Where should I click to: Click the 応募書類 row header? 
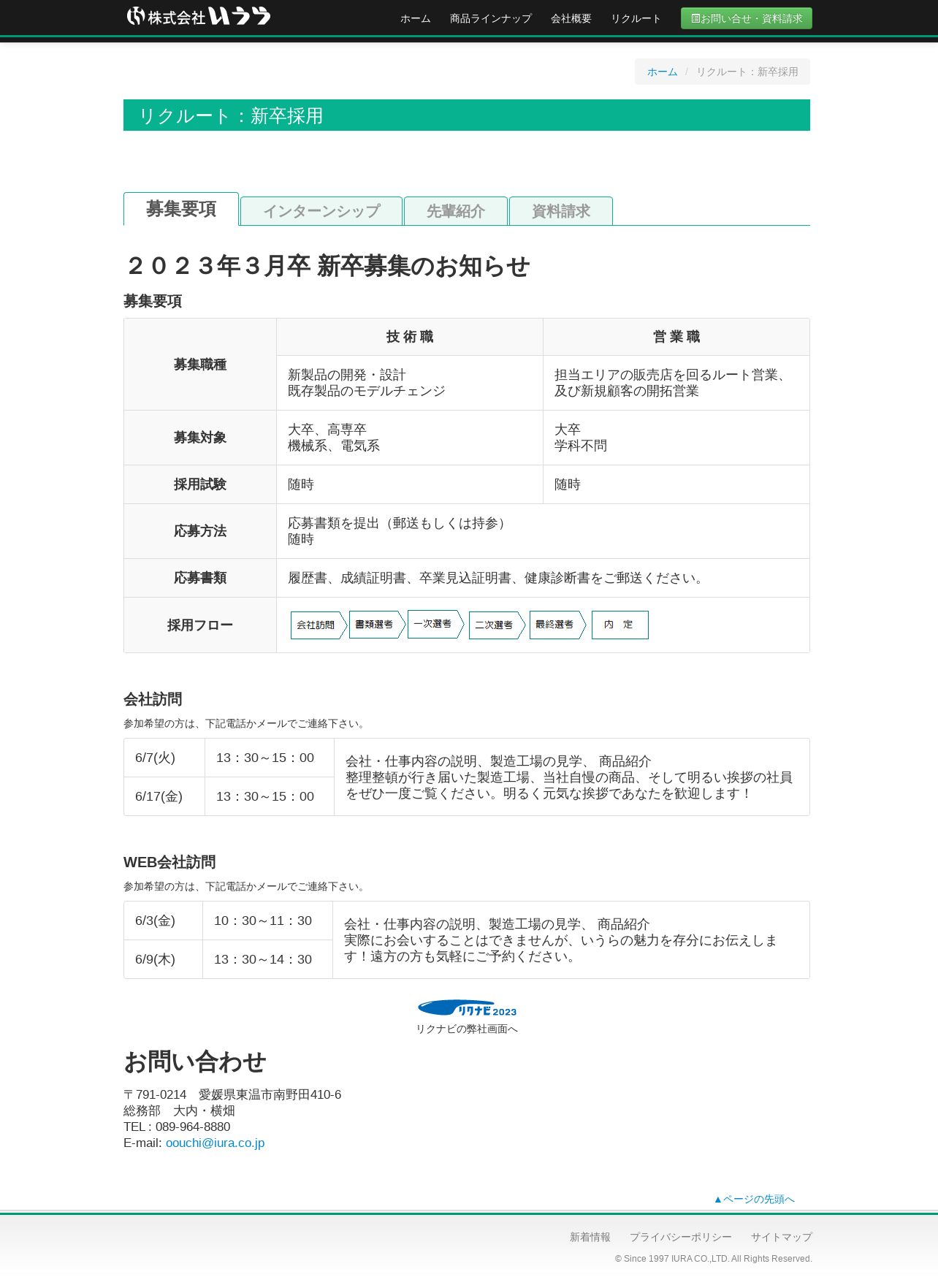[x=200, y=578]
